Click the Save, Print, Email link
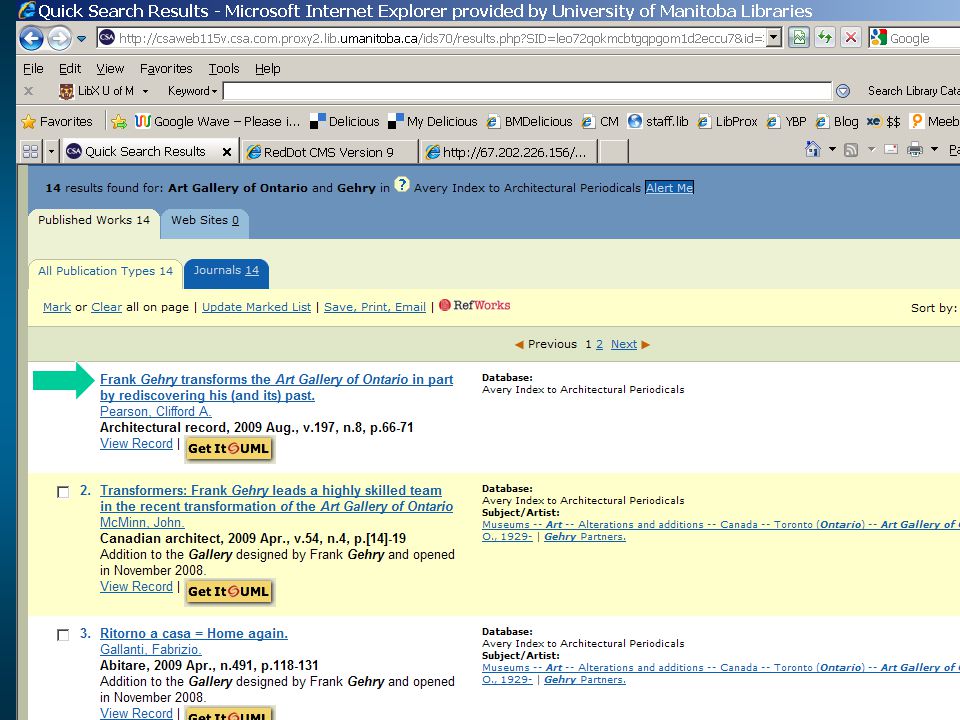 click(375, 307)
